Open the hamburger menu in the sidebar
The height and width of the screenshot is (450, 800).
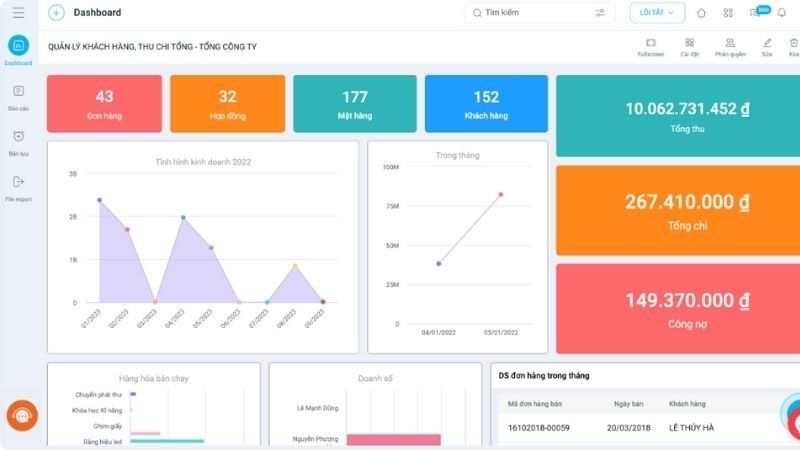click(x=18, y=13)
